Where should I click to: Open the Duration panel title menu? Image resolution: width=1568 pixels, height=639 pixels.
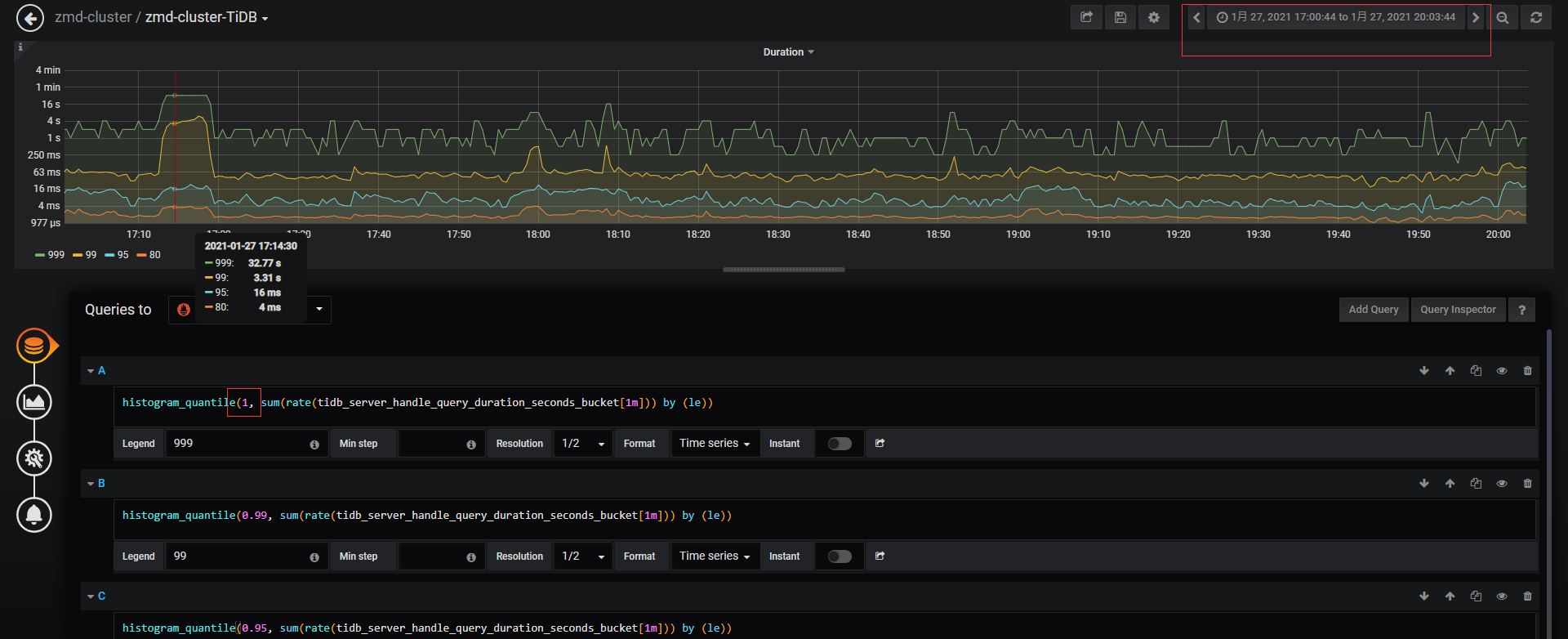pyautogui.click(x=788, y=52)
